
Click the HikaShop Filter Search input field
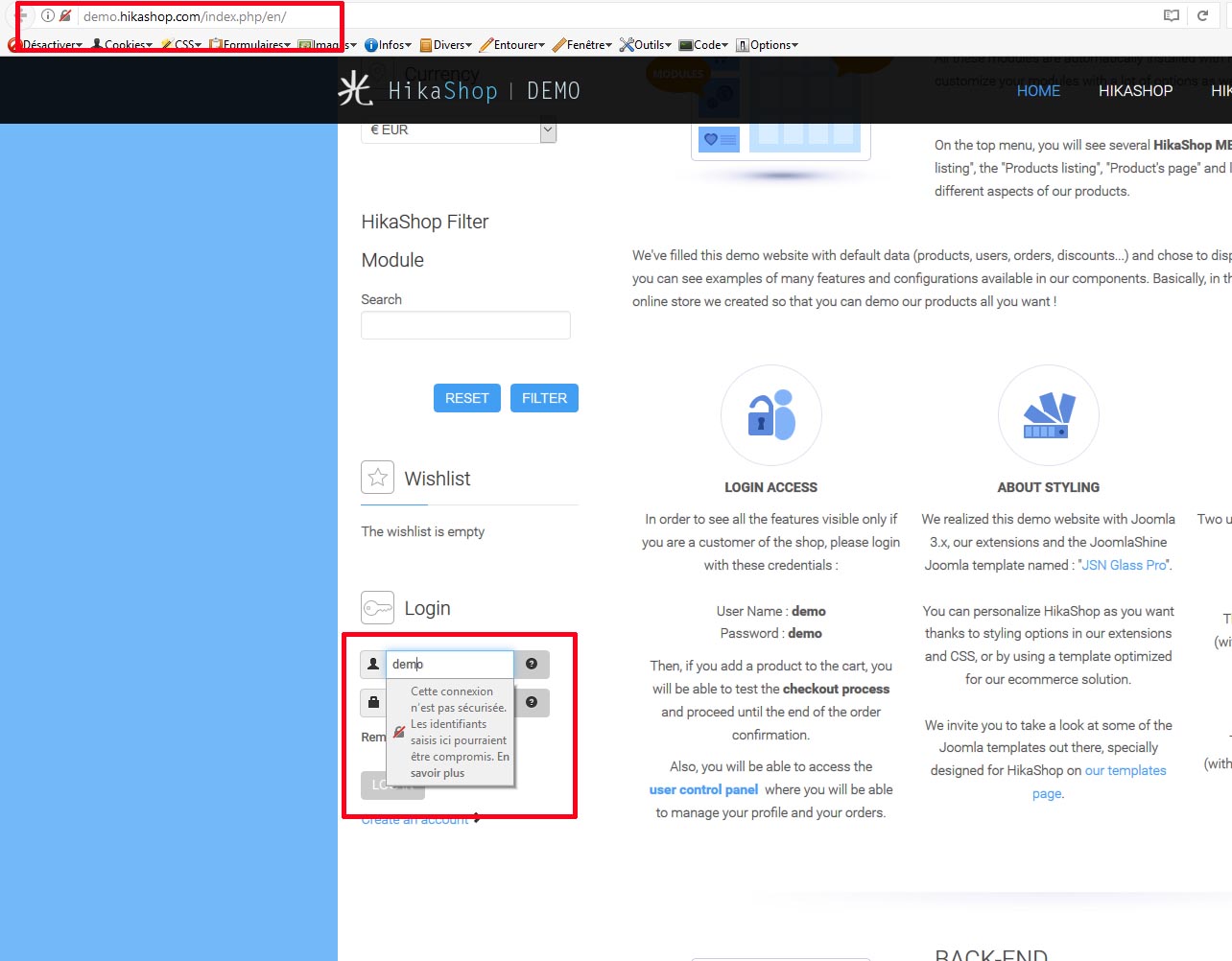coord(465,325)
